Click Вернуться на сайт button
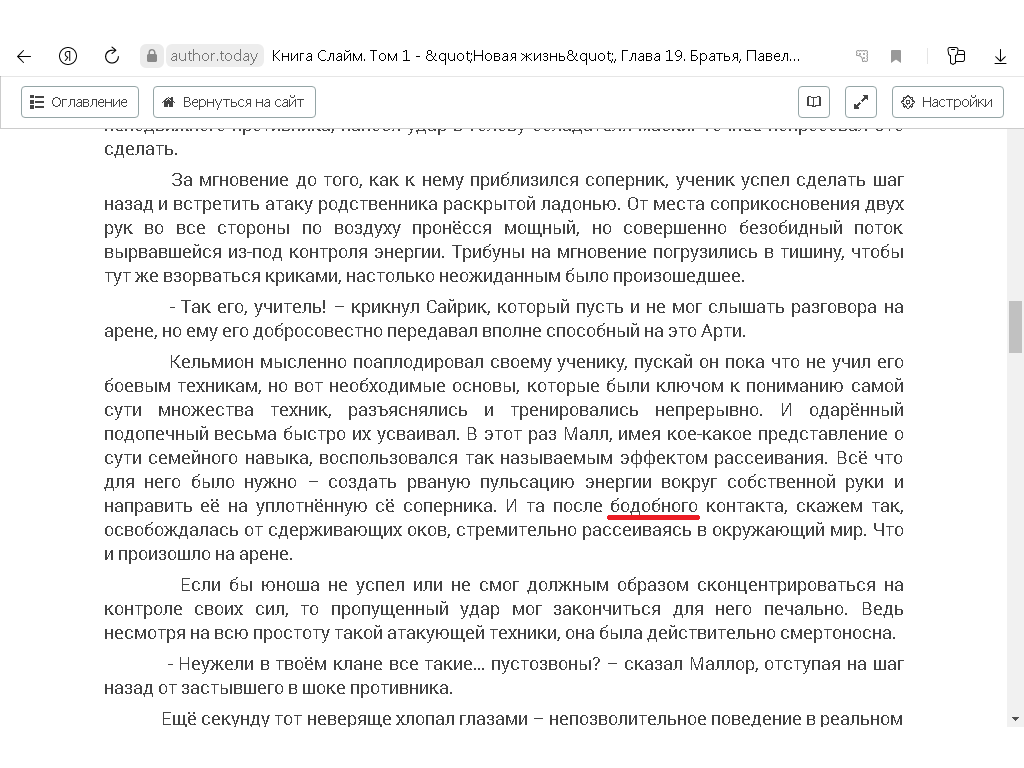 coord(234,102)
